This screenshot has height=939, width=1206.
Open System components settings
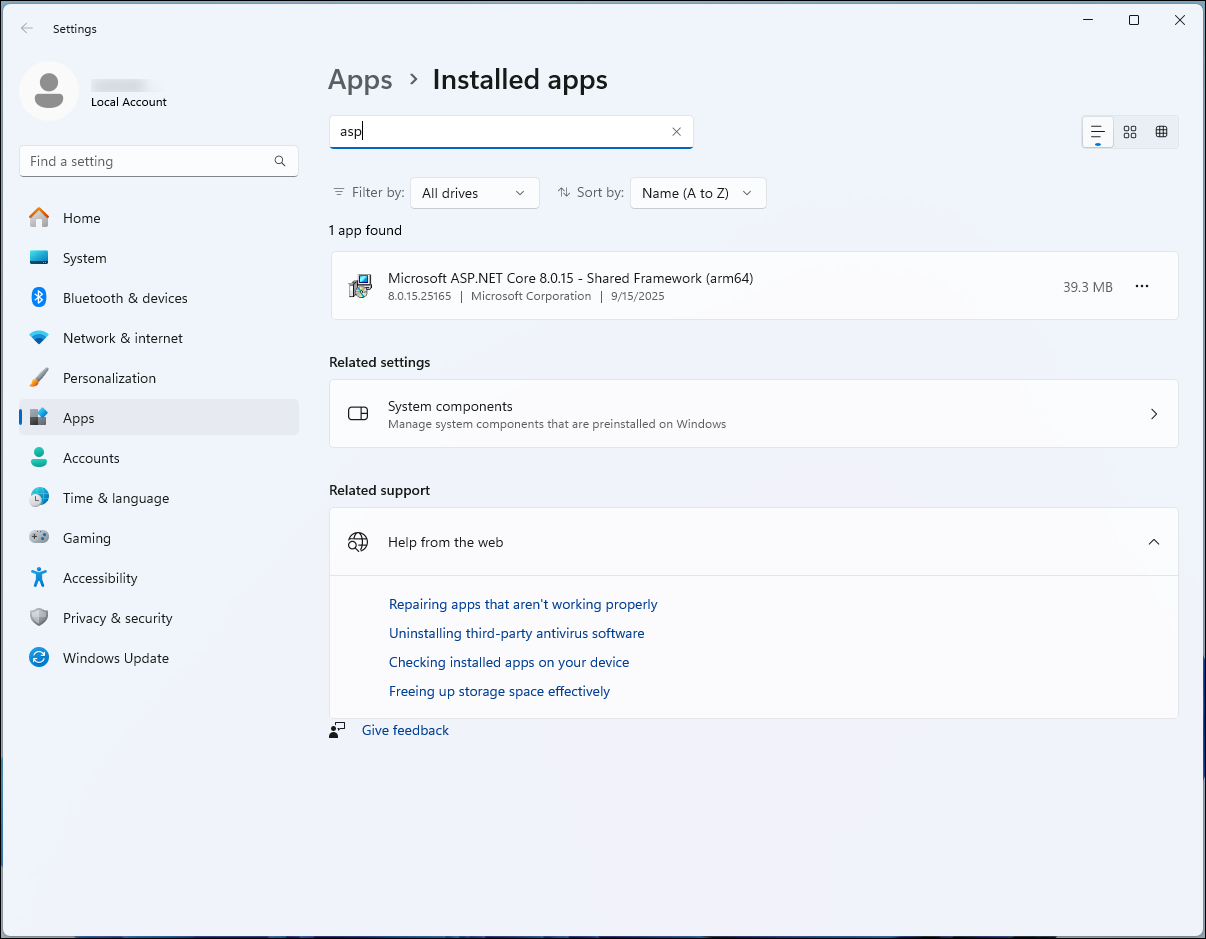753,414
